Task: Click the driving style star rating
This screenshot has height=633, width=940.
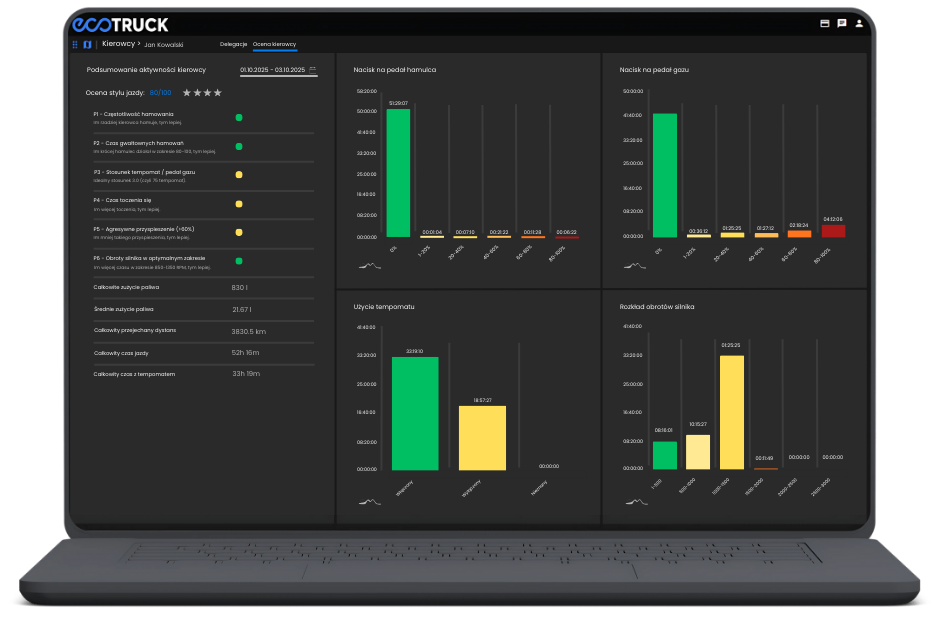Action: (x=202, y=93)
